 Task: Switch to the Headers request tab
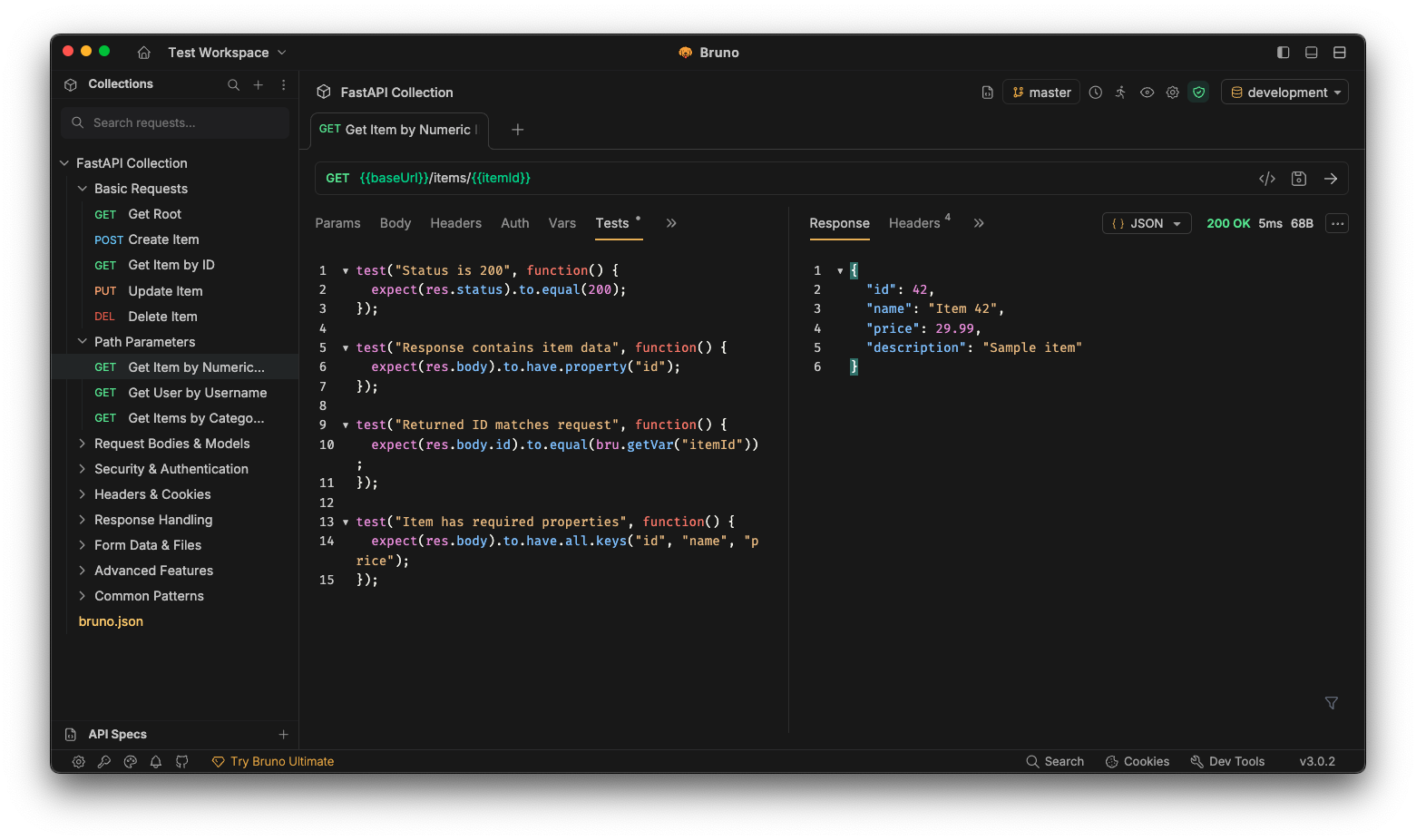455,223
